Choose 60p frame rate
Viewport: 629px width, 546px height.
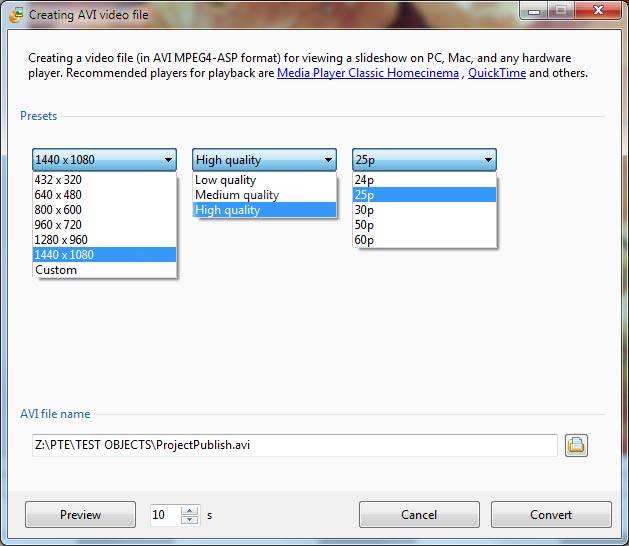click(x=365, y=240)
